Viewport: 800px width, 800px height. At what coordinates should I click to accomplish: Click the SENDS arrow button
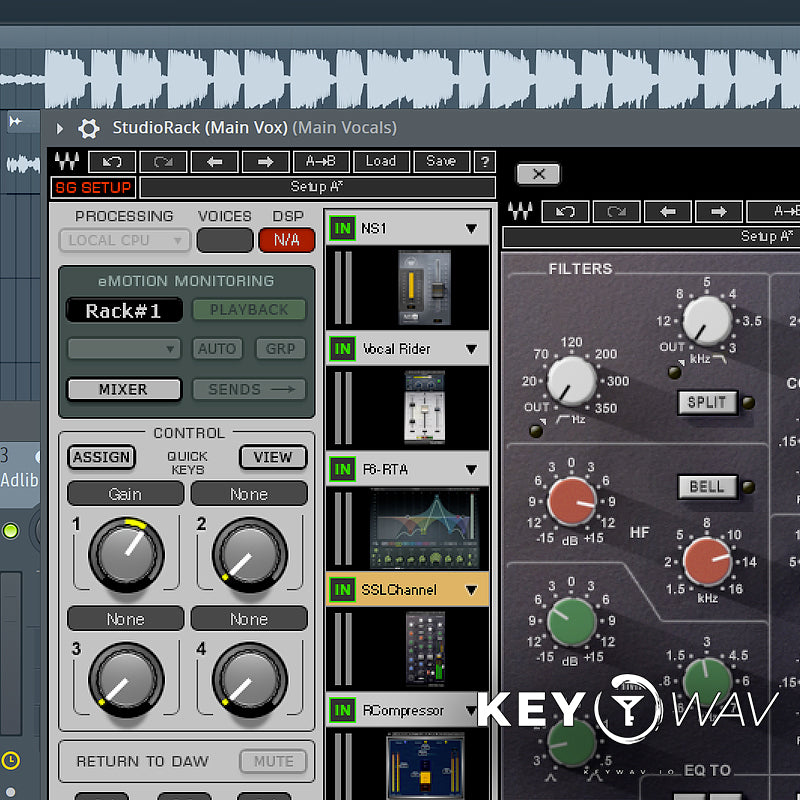[249, 390]
